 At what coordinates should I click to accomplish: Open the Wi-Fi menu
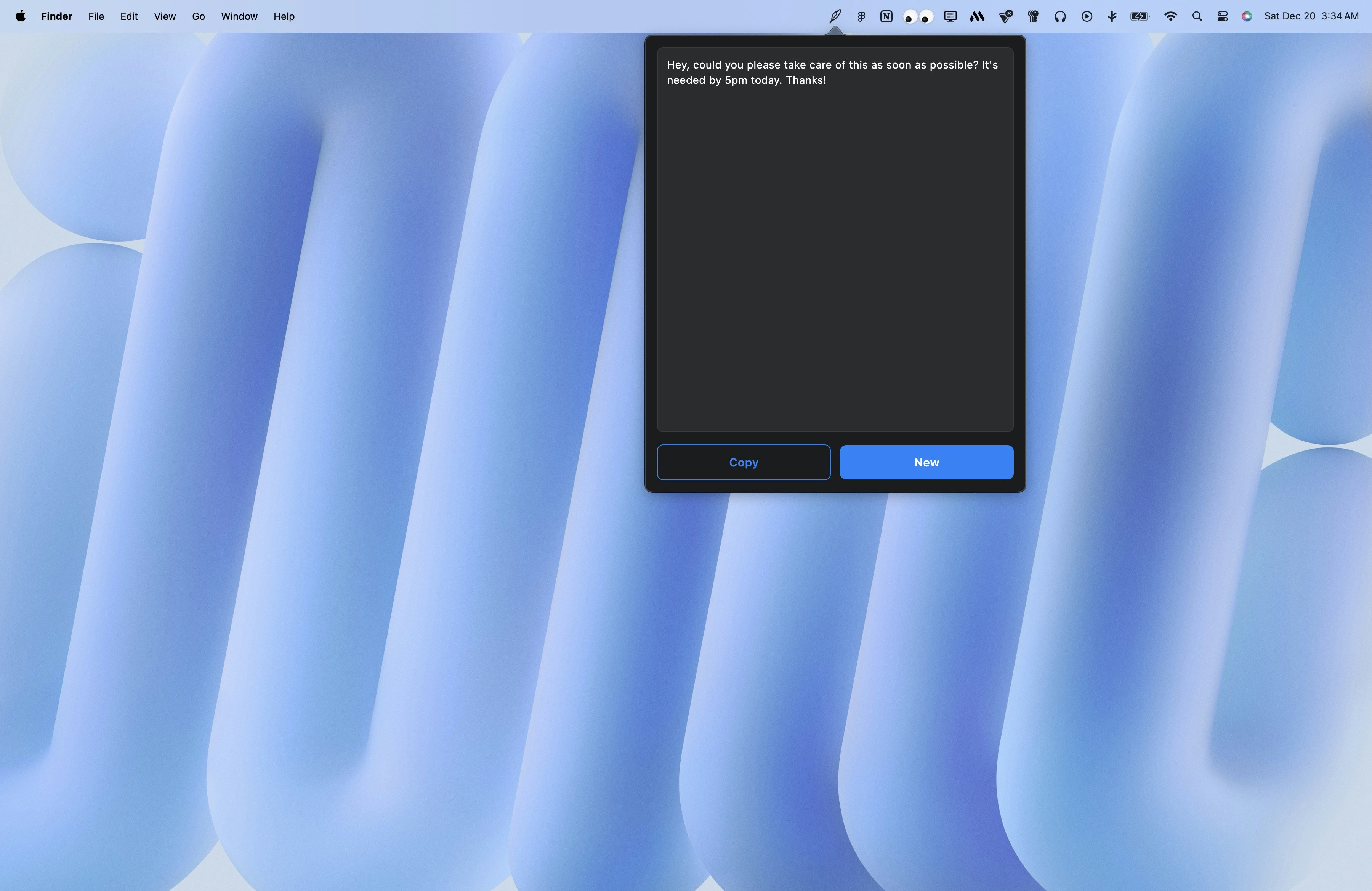1171,16
